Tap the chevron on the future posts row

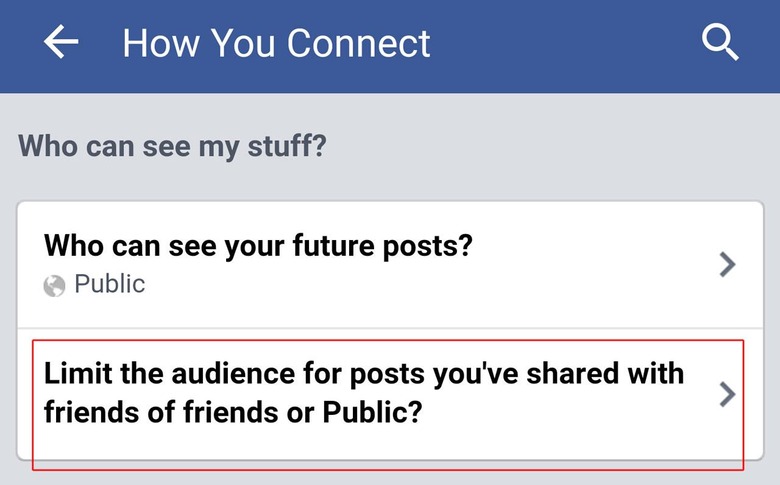pos(727,264)
